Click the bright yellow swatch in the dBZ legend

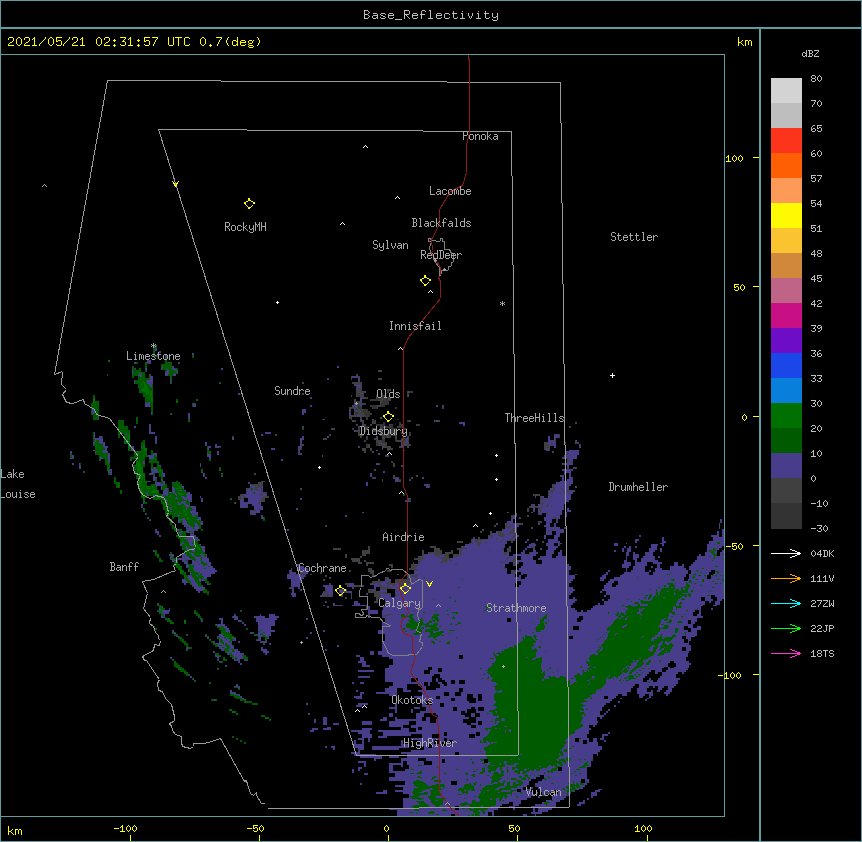786,215
